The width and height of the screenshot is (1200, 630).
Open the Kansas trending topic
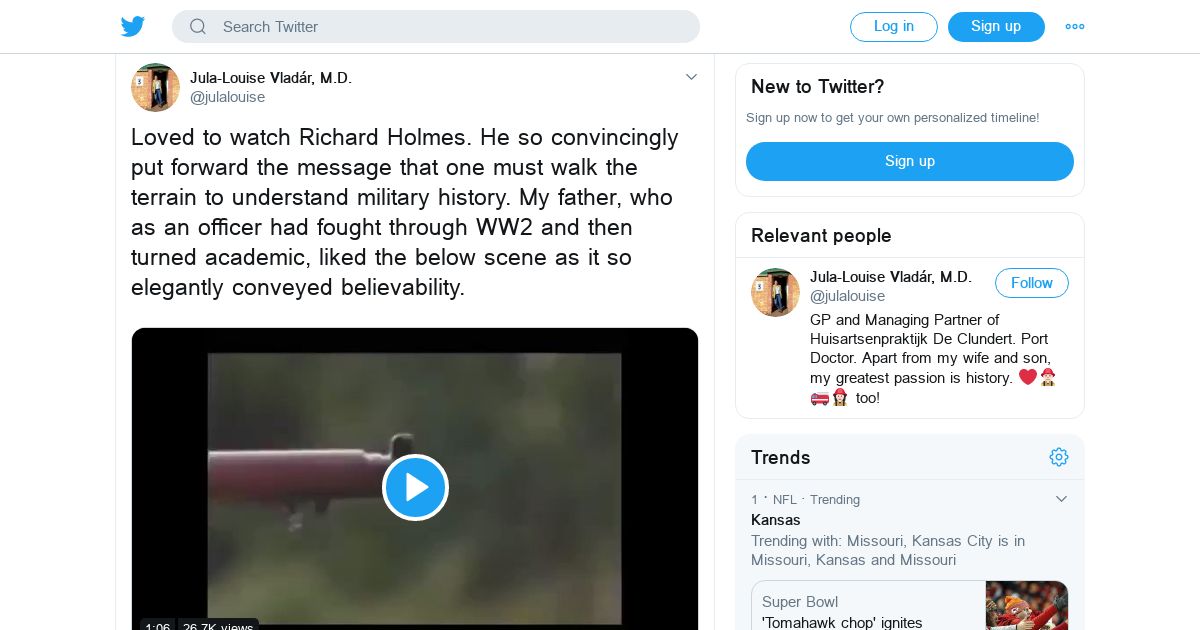click(776, 520)
